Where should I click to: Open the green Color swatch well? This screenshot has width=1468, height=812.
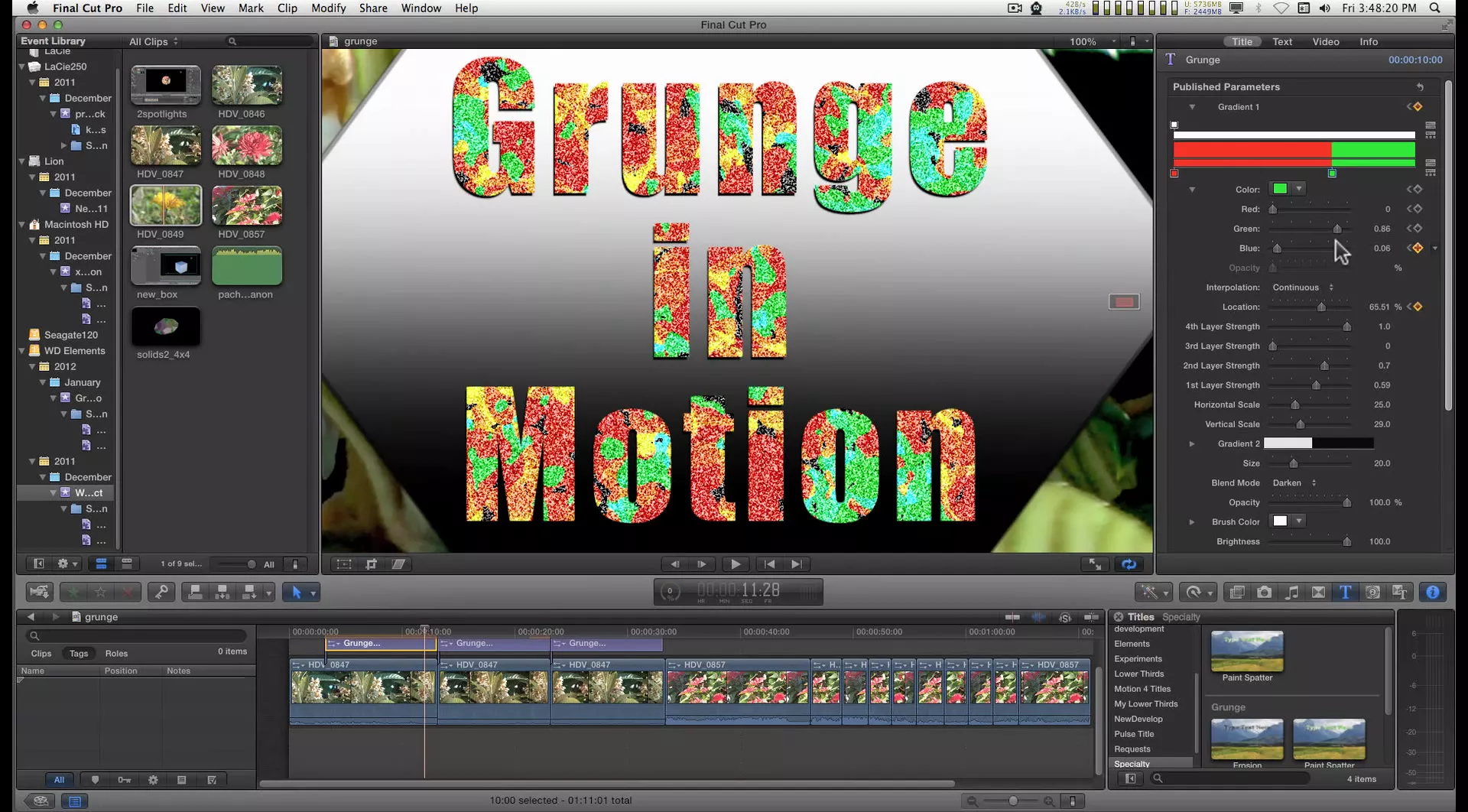[1280, 189]
